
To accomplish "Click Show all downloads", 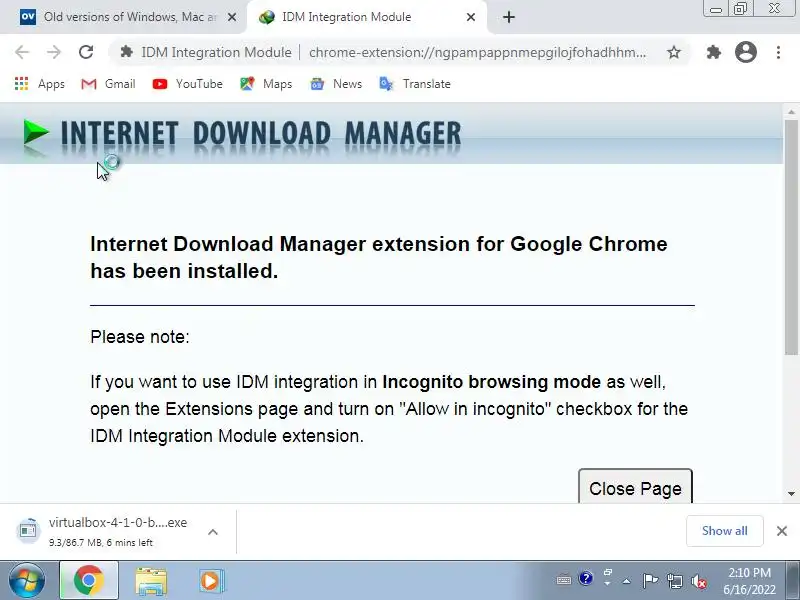I will click(x=724, y=531).
